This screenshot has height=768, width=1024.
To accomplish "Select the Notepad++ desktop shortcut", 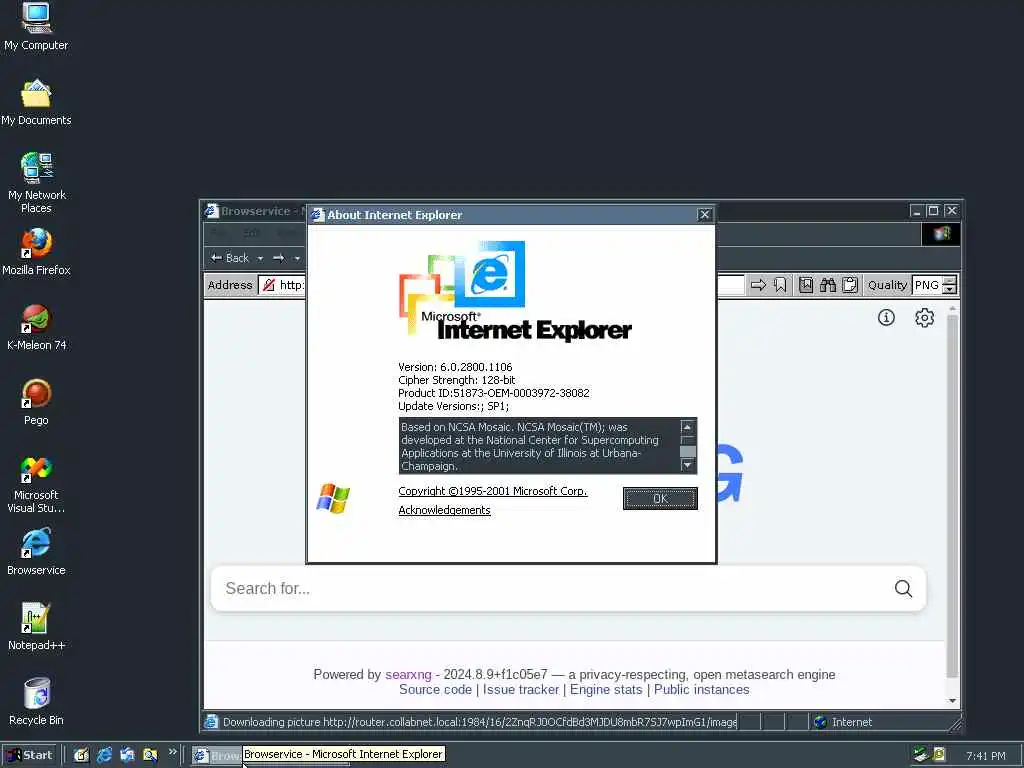I will (36, 628).
